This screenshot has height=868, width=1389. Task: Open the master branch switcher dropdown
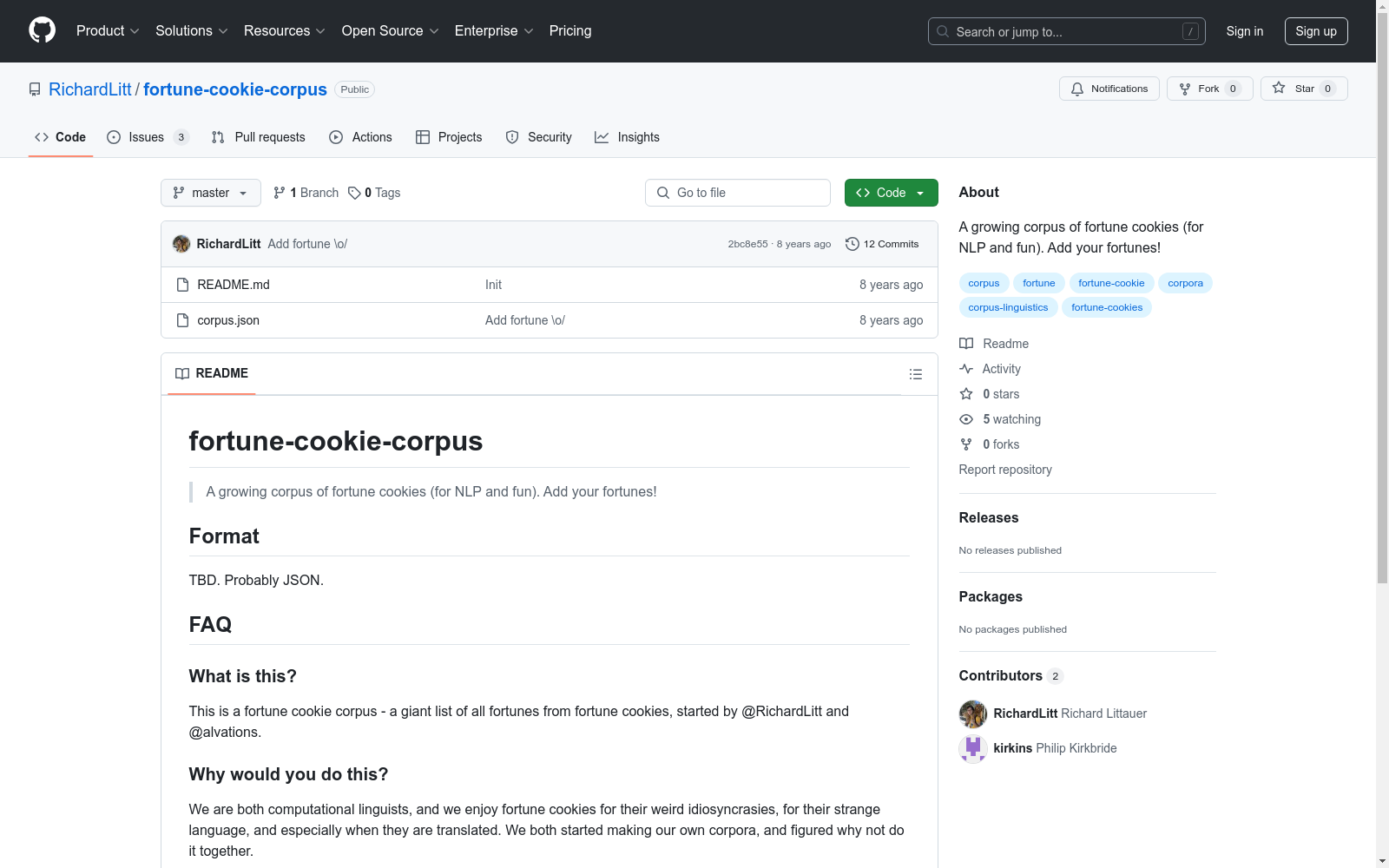[211, 193]
